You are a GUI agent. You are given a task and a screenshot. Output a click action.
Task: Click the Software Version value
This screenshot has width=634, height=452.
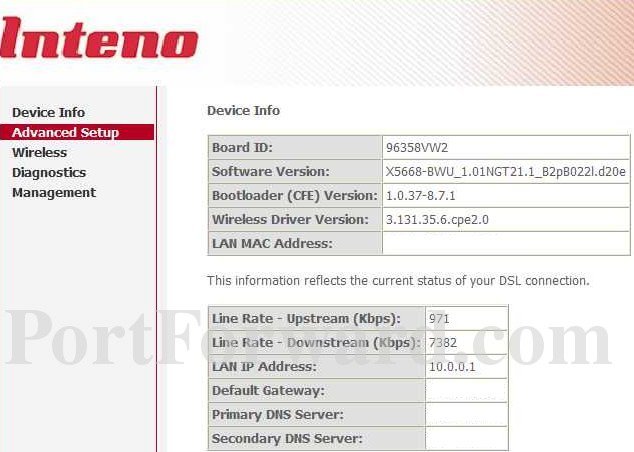tap(505, 172)
